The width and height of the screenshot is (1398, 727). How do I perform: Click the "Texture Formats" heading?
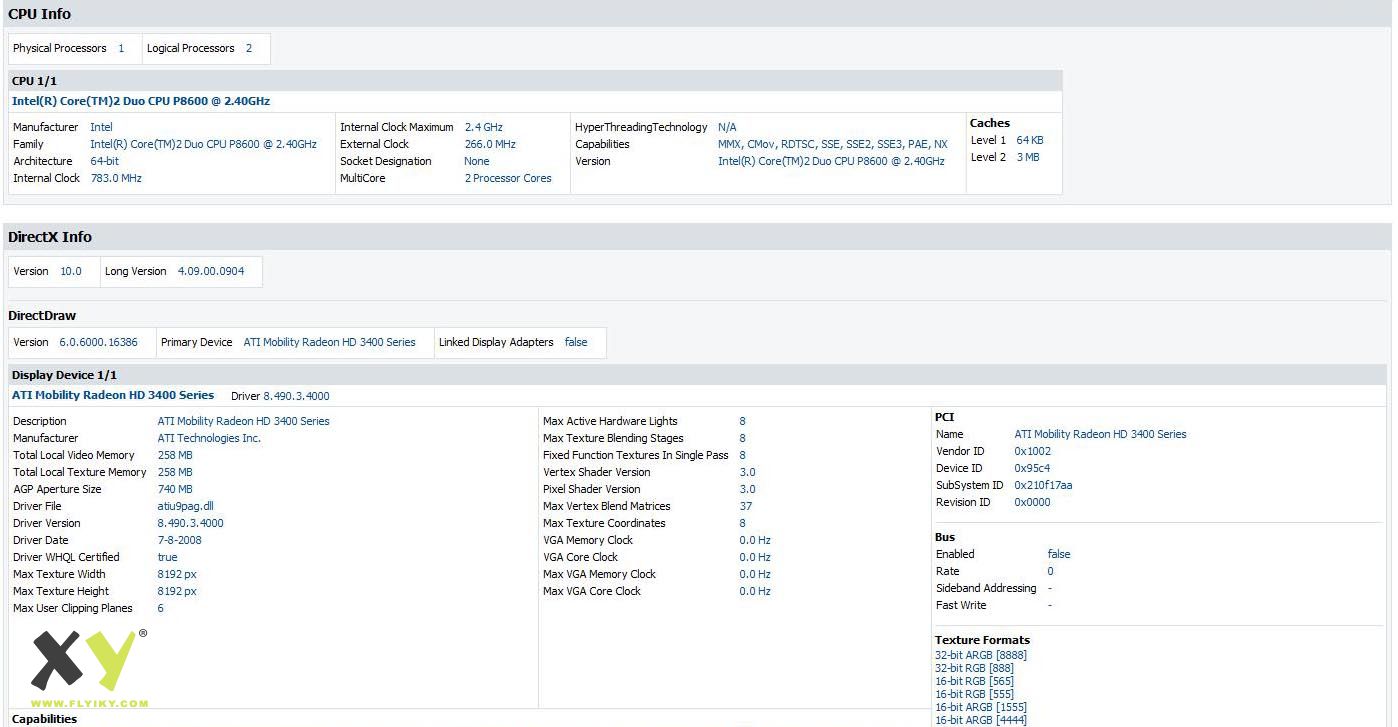pyautogui.click(x=982, y=640)
